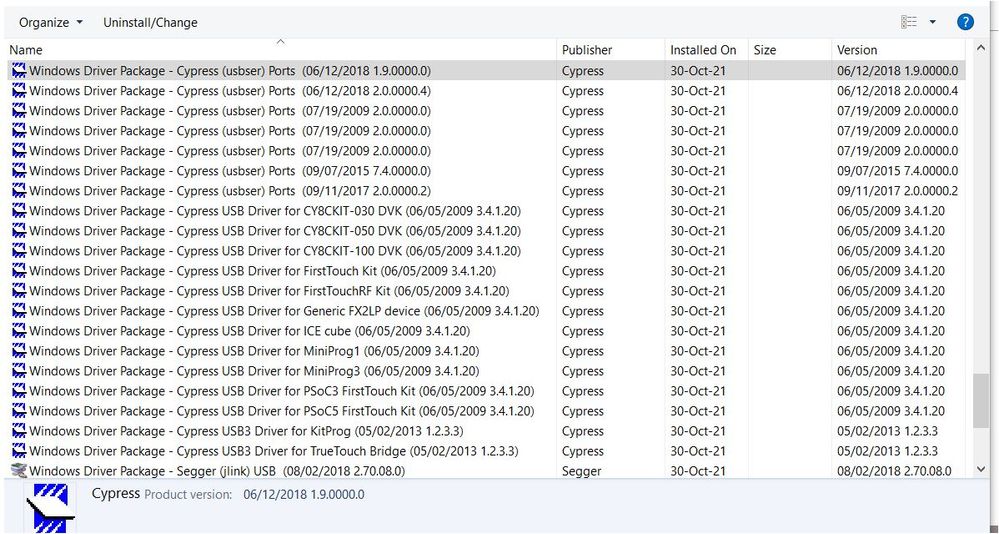The width and height of the screenshot is (999, 534).
Task: Open the change view icon
Action: [909, 22]
